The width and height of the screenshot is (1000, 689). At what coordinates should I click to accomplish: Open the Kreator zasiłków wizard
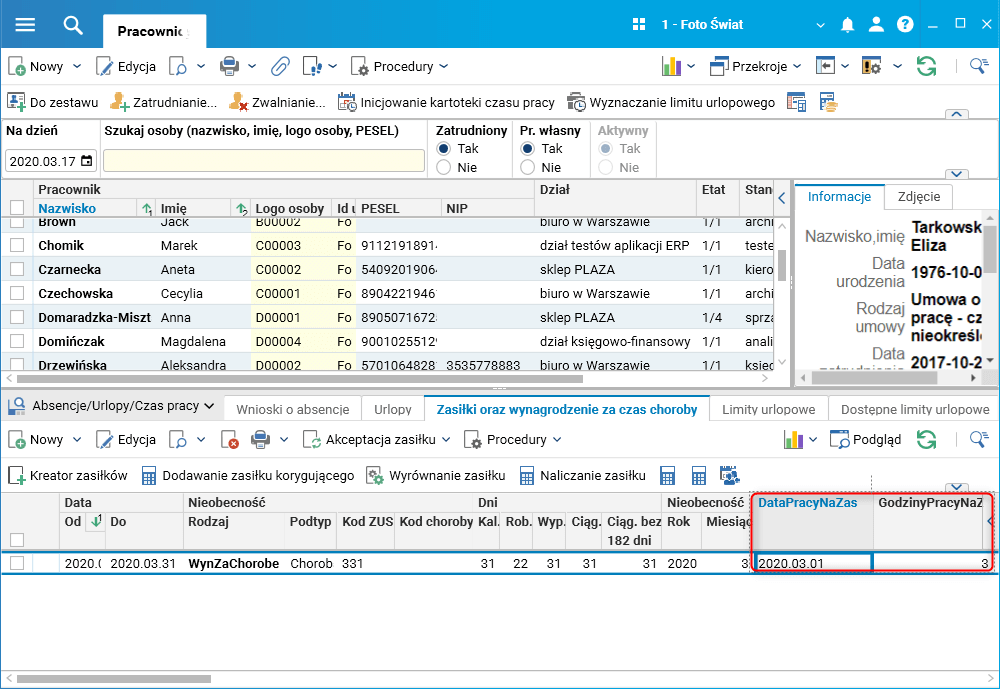click(x=68, y=476)
